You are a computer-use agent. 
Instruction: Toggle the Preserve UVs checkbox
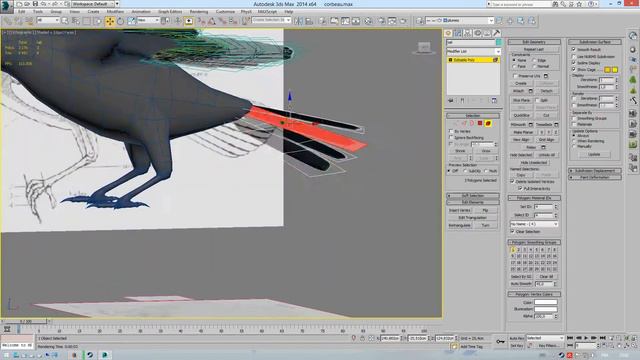point(515,76)
